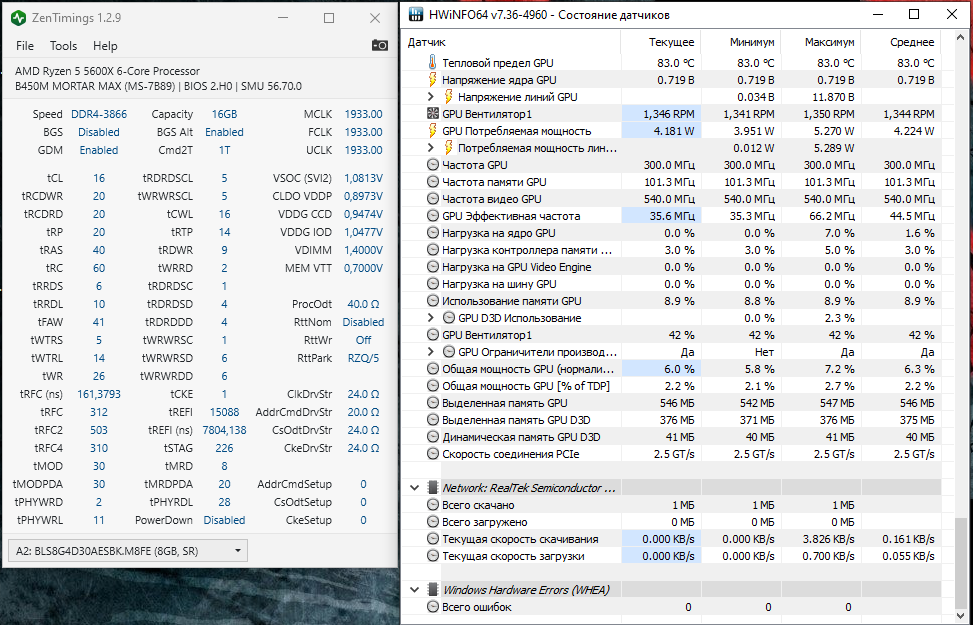Collapse the Network: RealTek Semiconductor section
This screenshot has height=625, width=973.
point(414,488)
